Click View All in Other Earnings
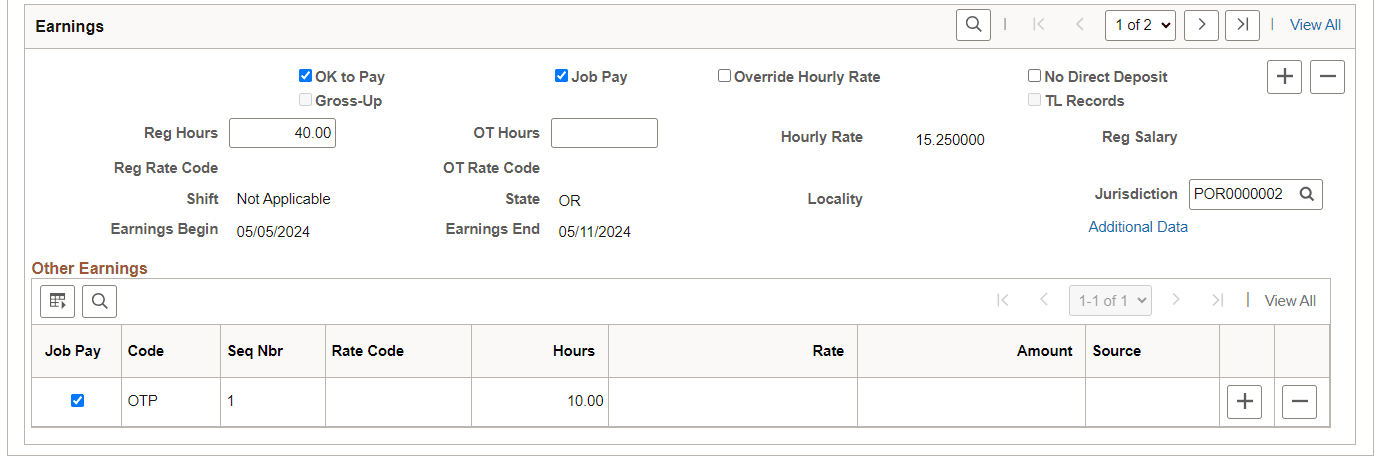Viewport: 1379px width, 460px height. click(1290, 300)
